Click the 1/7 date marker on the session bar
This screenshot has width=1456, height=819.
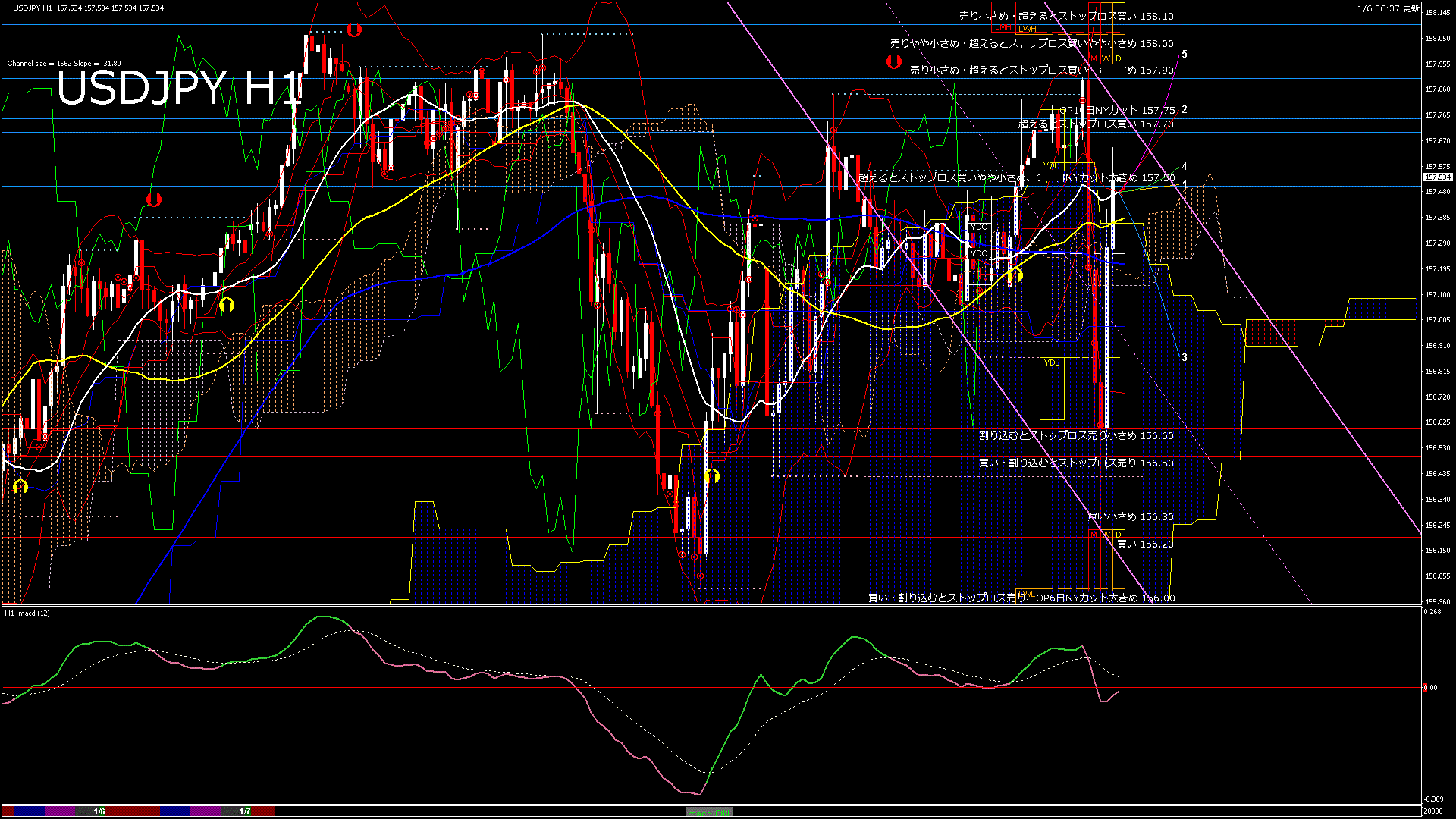(245, 811)
